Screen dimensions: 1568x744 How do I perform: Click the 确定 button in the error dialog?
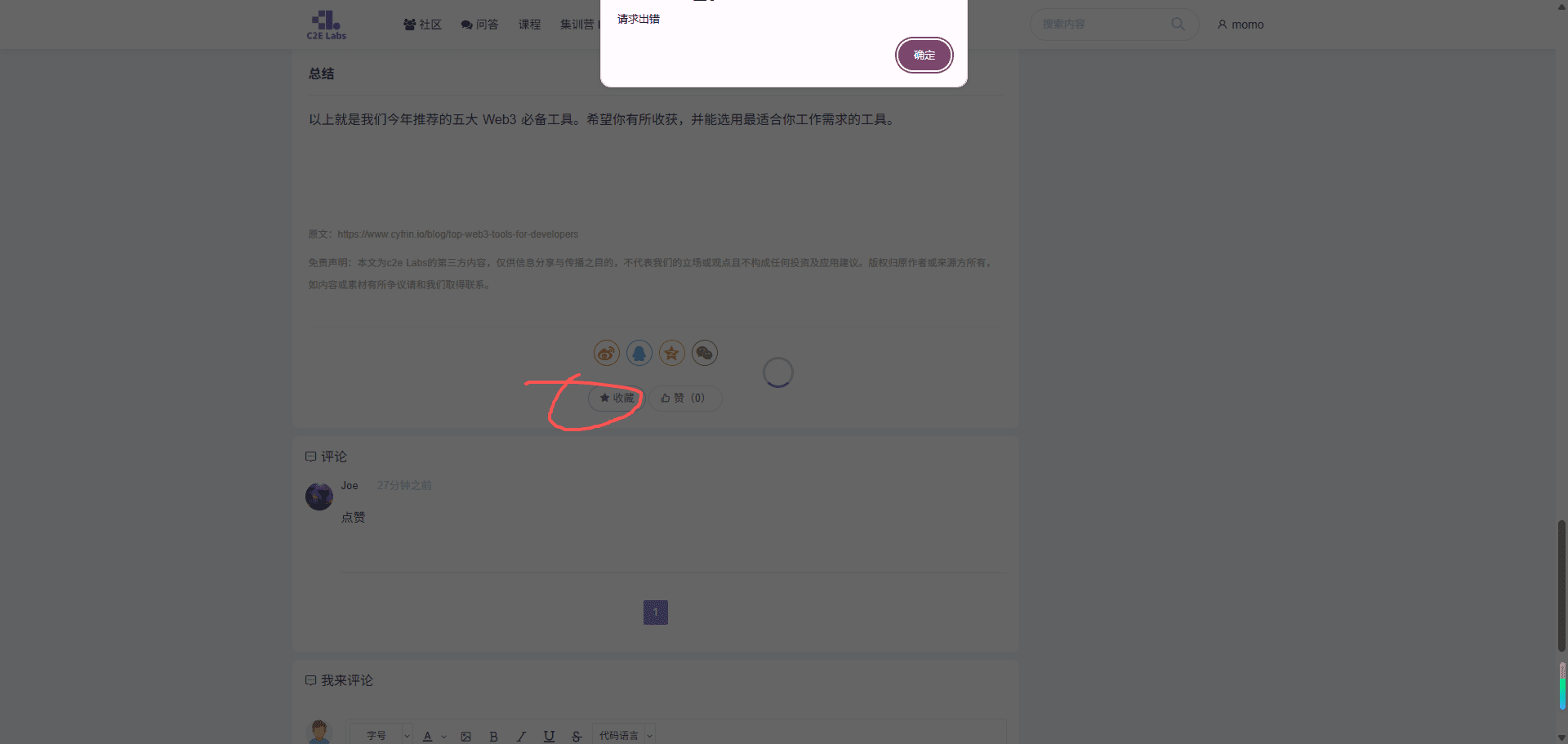(x=924, y=56)
